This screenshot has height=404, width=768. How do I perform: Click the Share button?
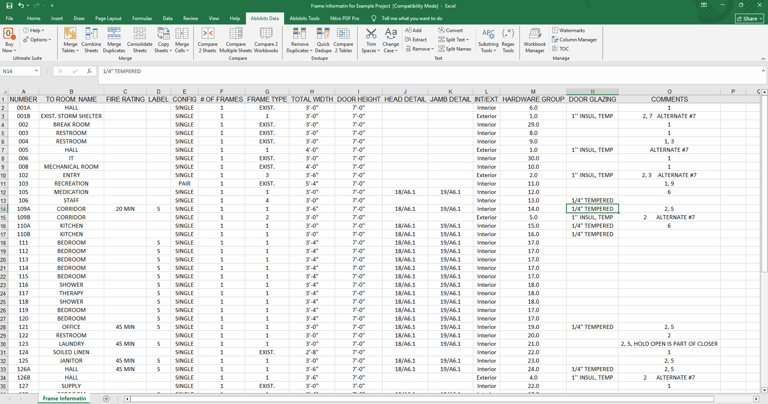[749, 18]
